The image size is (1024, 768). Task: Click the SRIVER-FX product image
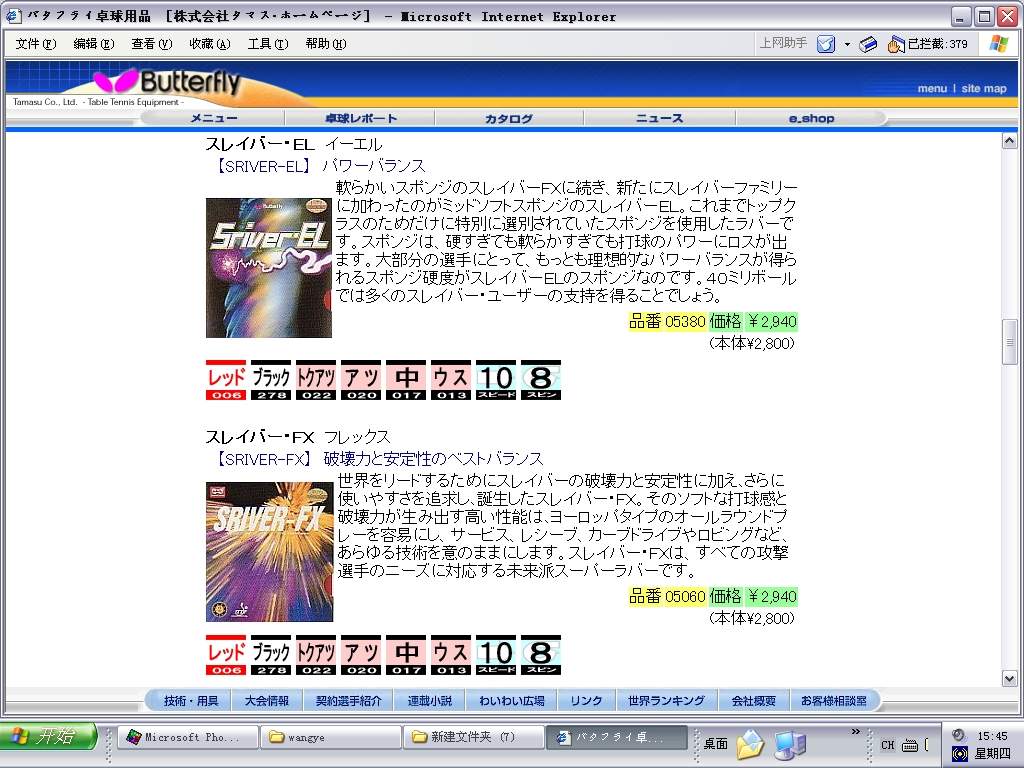269,552
